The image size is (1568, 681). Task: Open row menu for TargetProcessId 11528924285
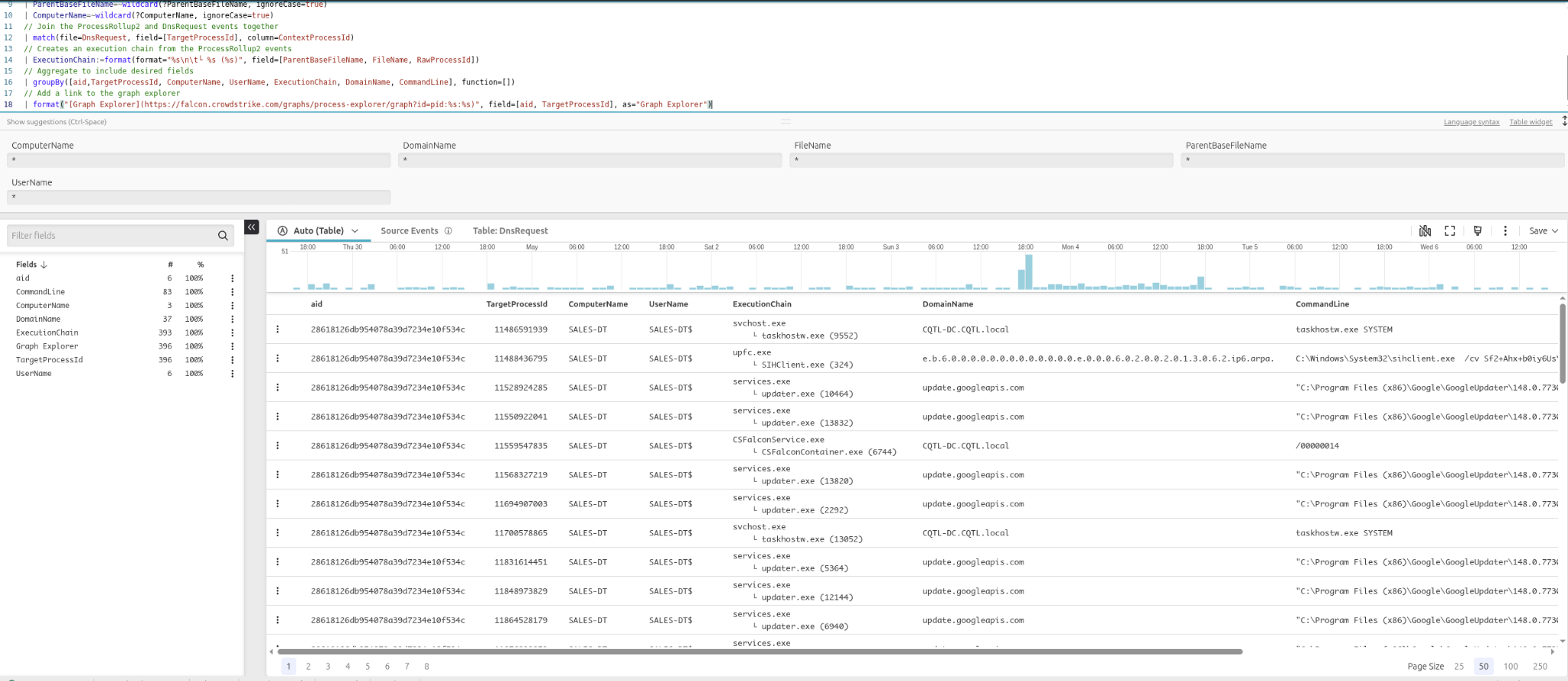pyautogui.click(x=277, y=388)
